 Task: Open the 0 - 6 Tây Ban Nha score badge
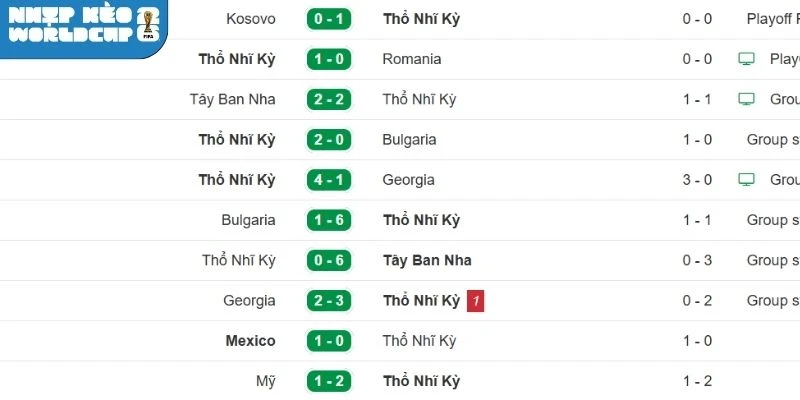(x=329, y=260)
